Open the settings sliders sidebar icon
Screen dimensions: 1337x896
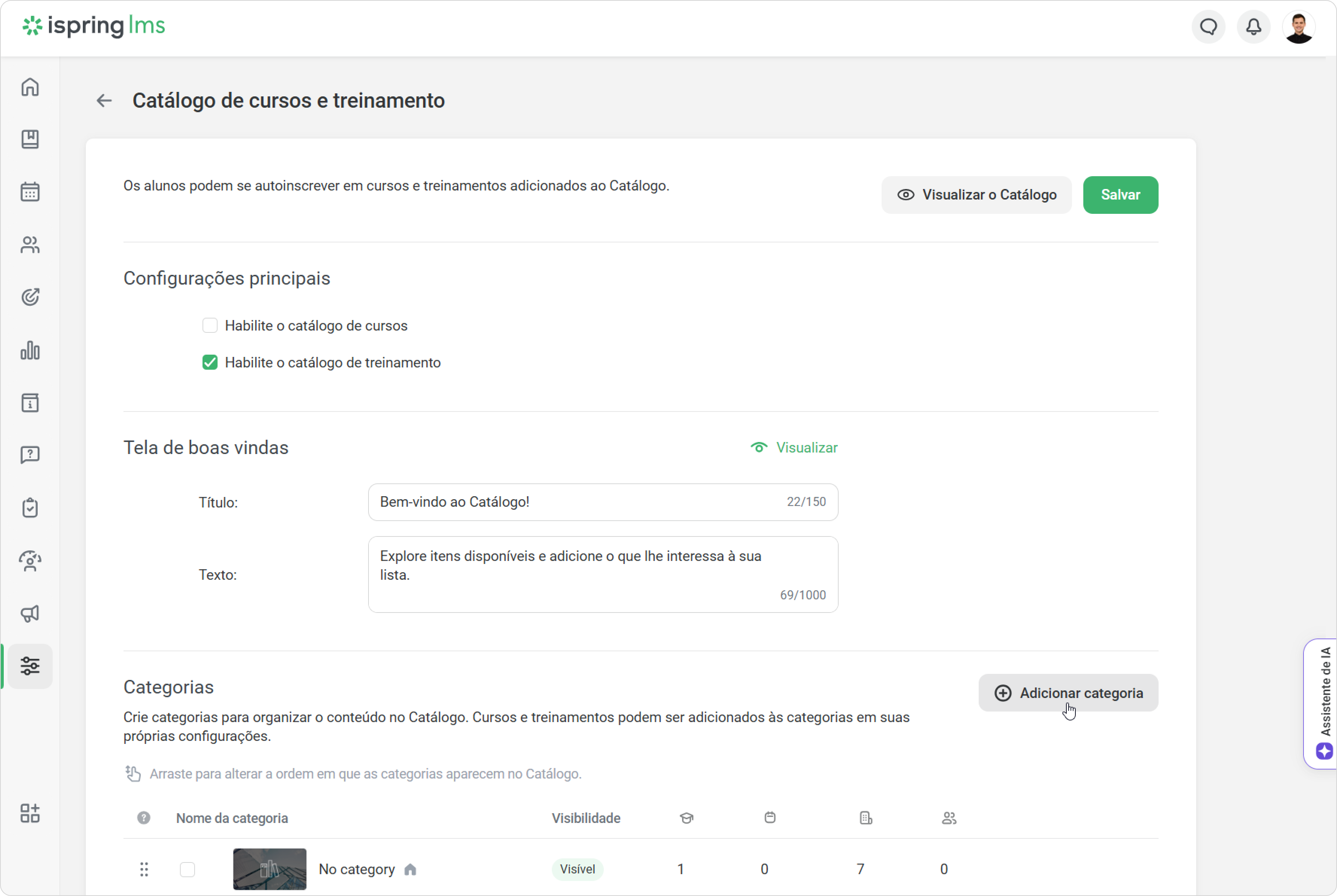(30, 666)
